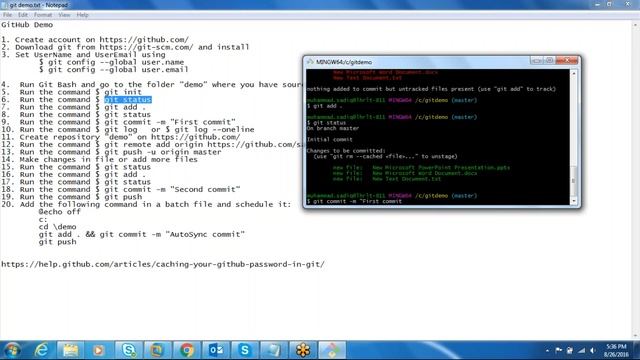Click Notepad scrollbar up arrow
Image resolution: width=640 pixels, height=360 pixels.
point(636,25)
